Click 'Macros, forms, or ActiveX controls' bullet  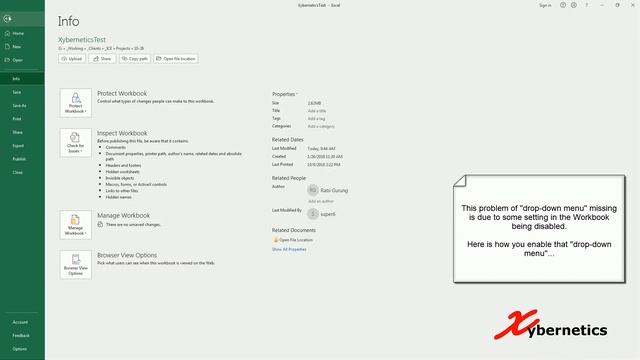[136, 184]
